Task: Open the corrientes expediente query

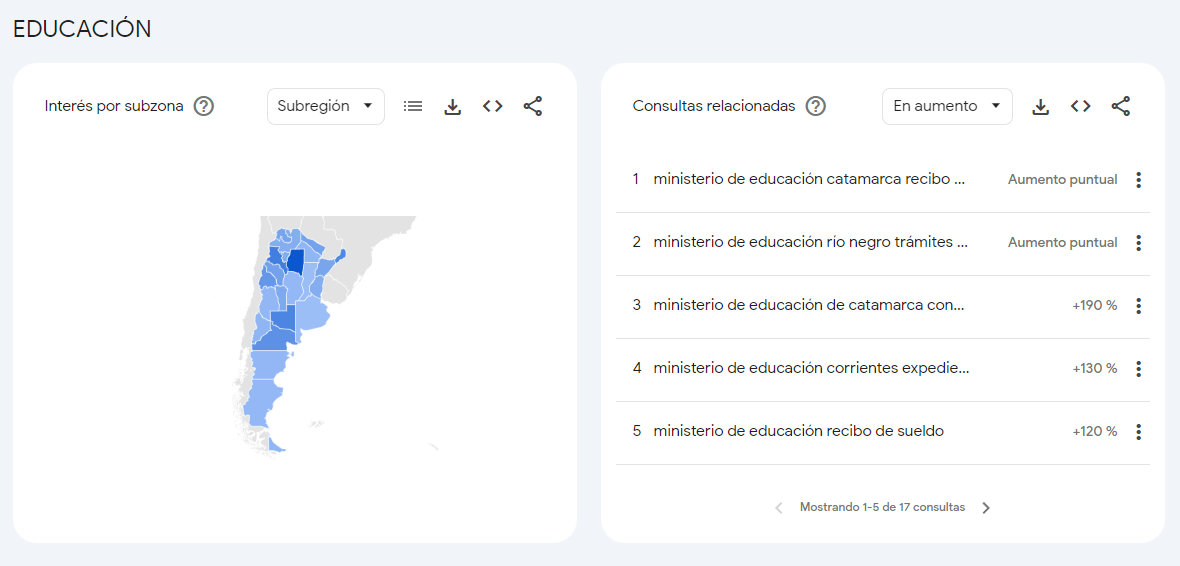Action: tap(810, 368)
